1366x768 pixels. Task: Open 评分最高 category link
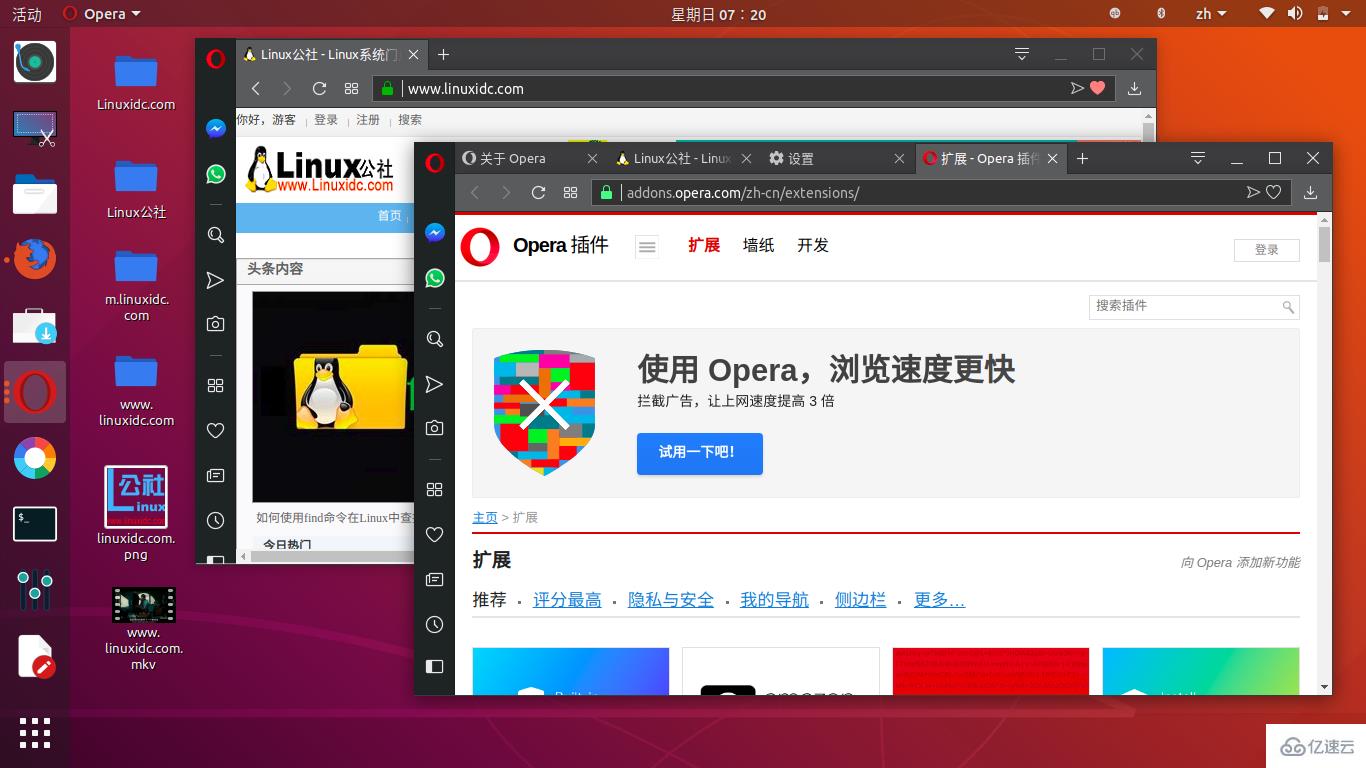[567, 600]
